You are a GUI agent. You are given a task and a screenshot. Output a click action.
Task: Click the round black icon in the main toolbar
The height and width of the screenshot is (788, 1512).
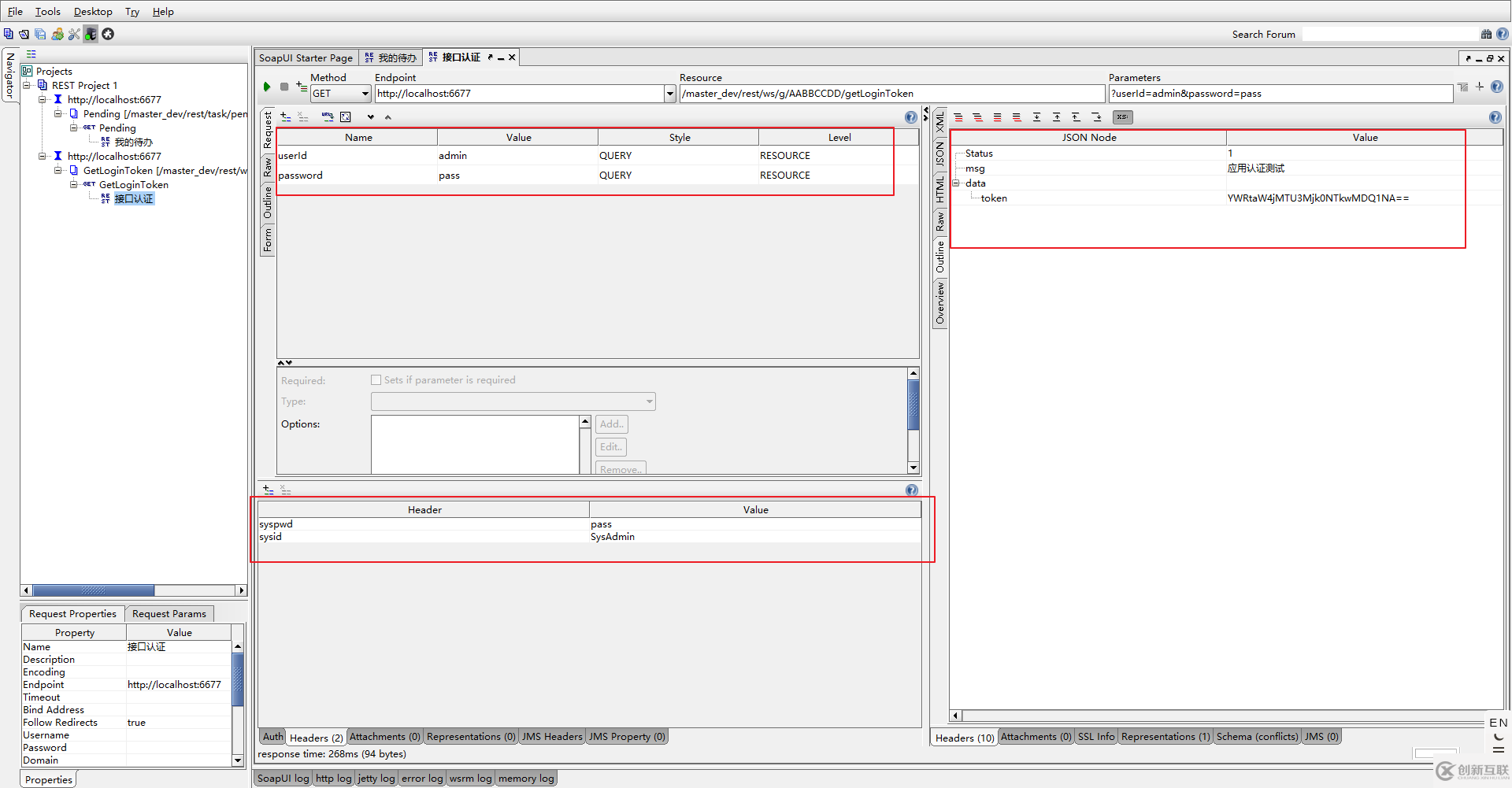tap(108, 34)
